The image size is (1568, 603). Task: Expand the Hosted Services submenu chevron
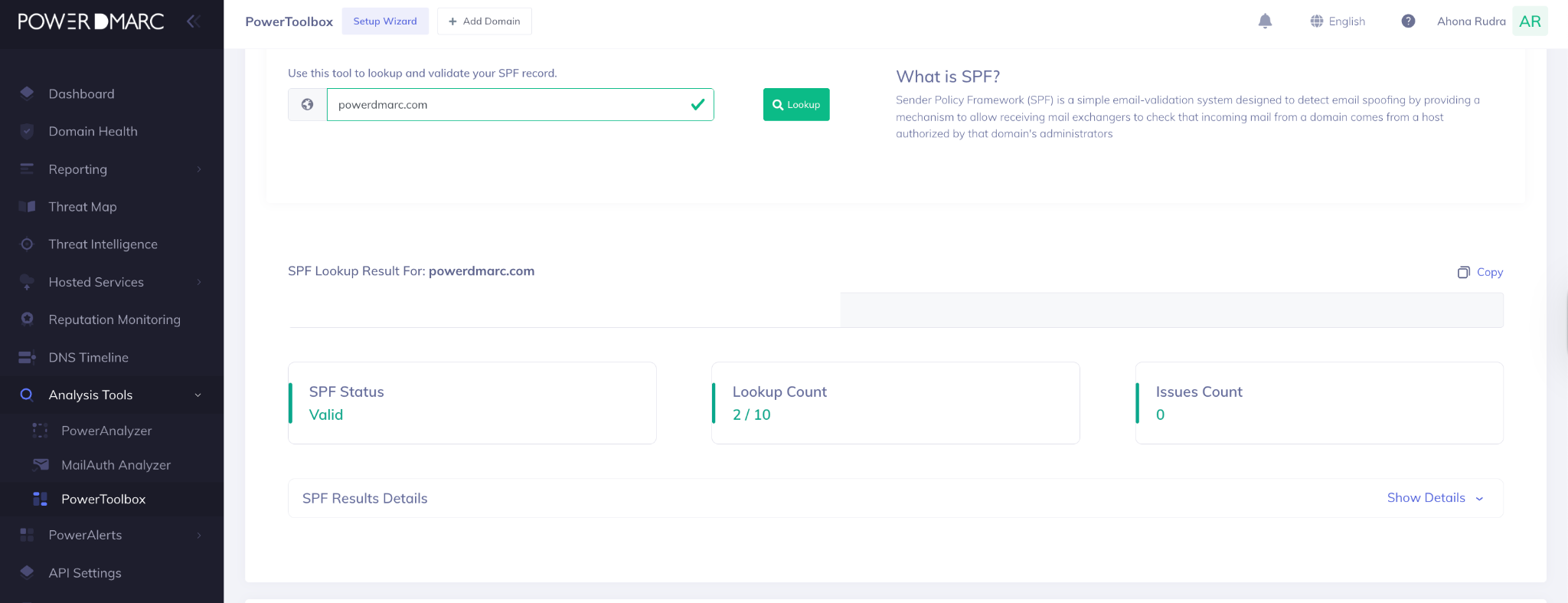[x=199, y=282]
